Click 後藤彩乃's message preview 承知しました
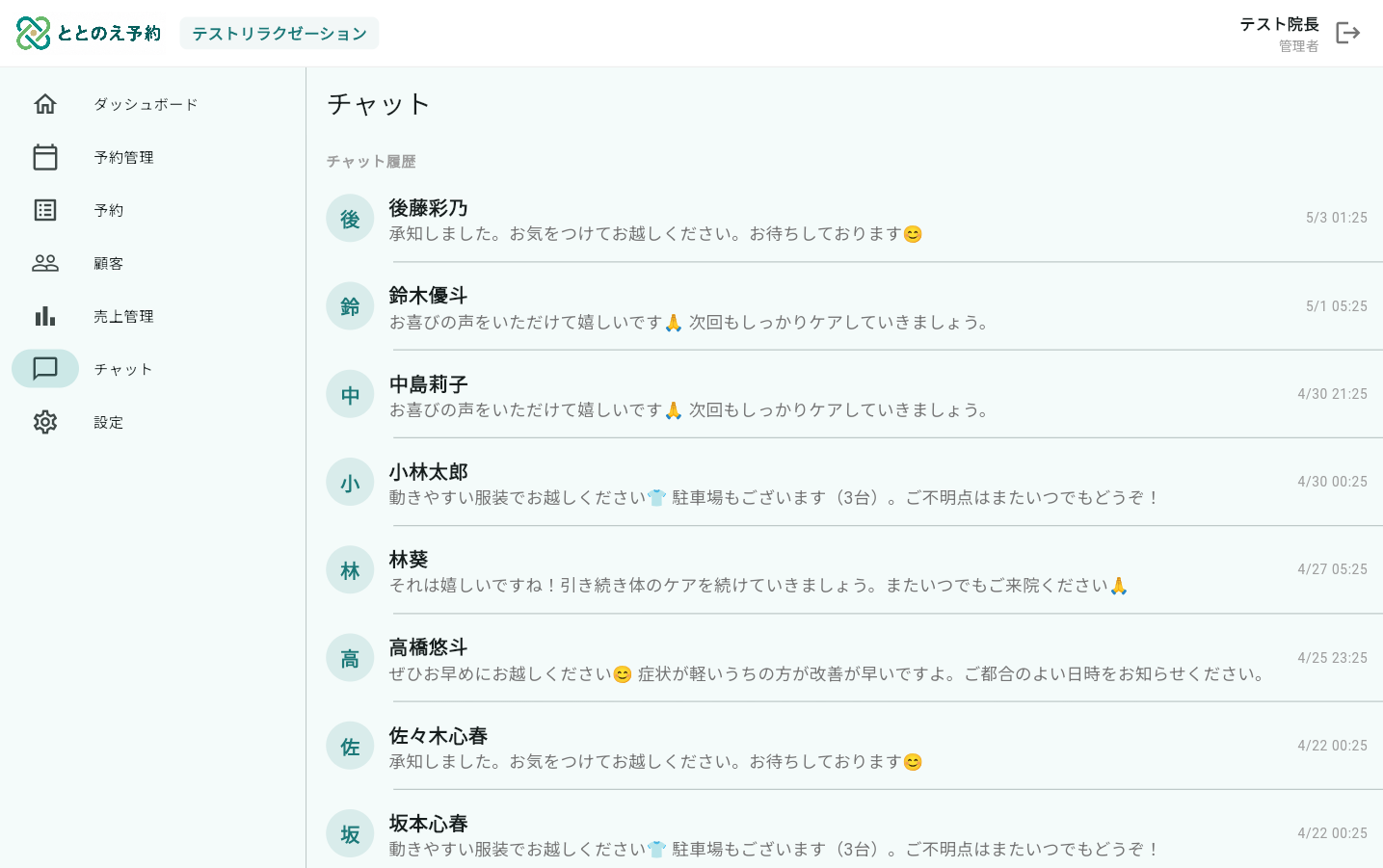The height and width of the screenshot is (868, 1383). [656, 234]
